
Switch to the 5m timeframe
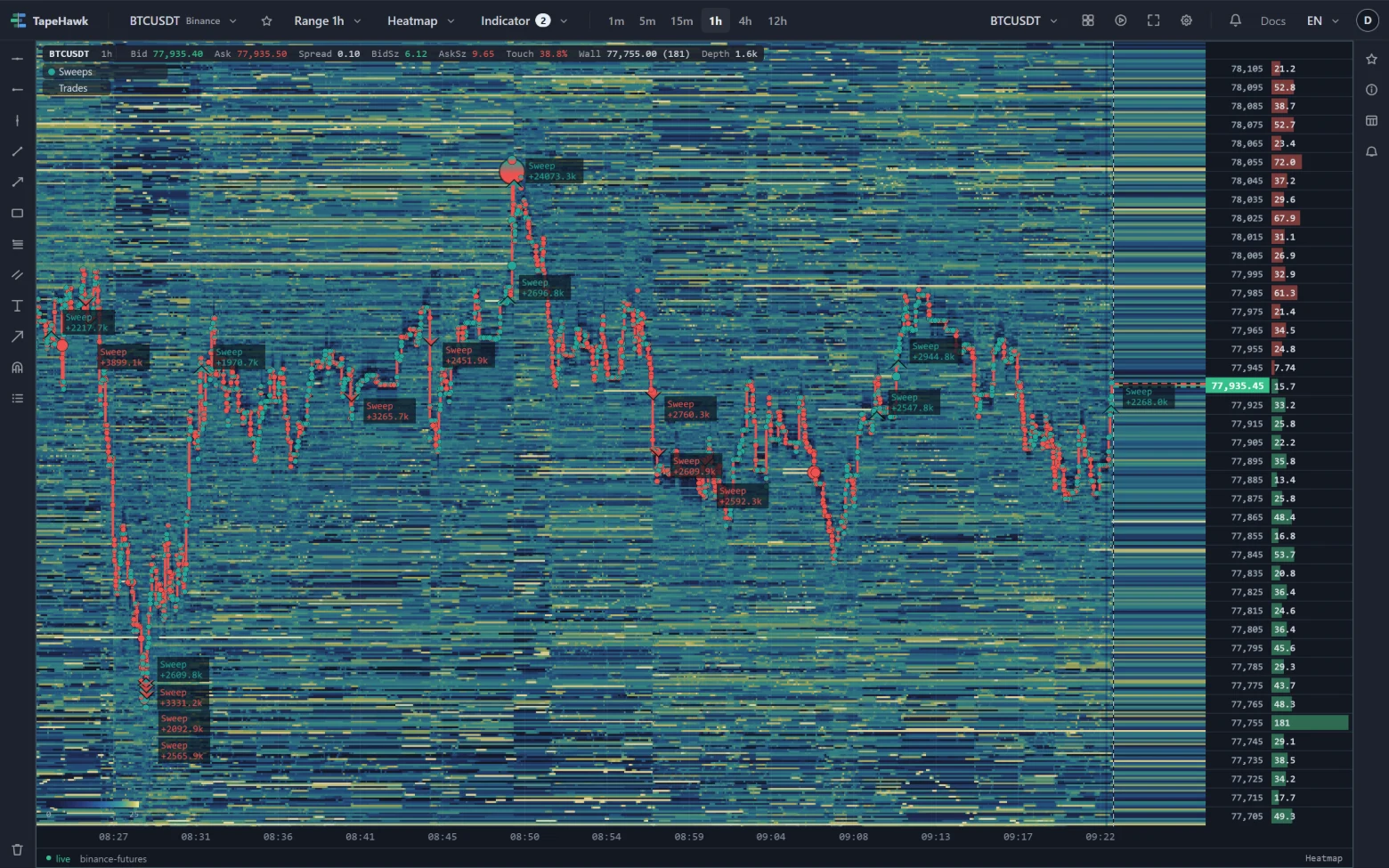[647, 20]
